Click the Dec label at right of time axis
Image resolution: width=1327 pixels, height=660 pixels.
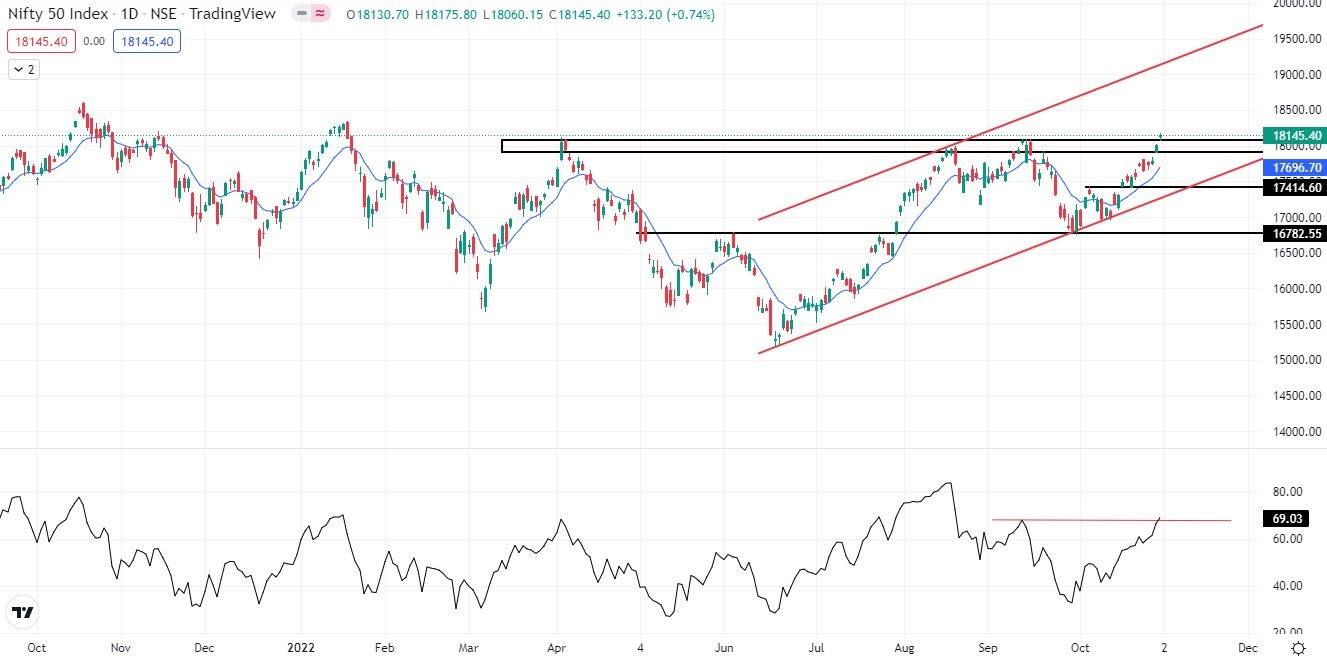1246,647
